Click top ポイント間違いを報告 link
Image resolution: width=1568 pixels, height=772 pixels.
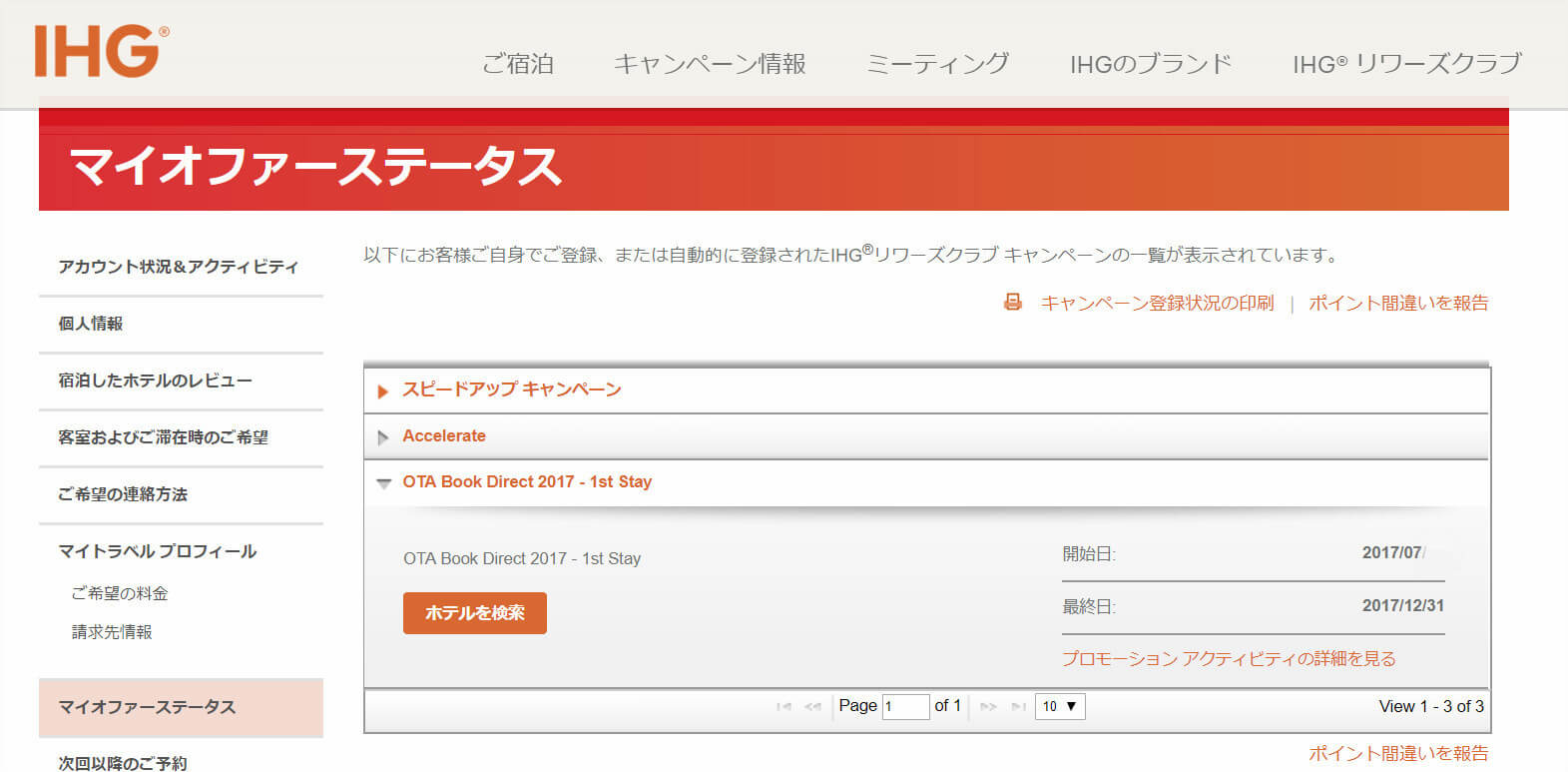tap(1397, 303)
